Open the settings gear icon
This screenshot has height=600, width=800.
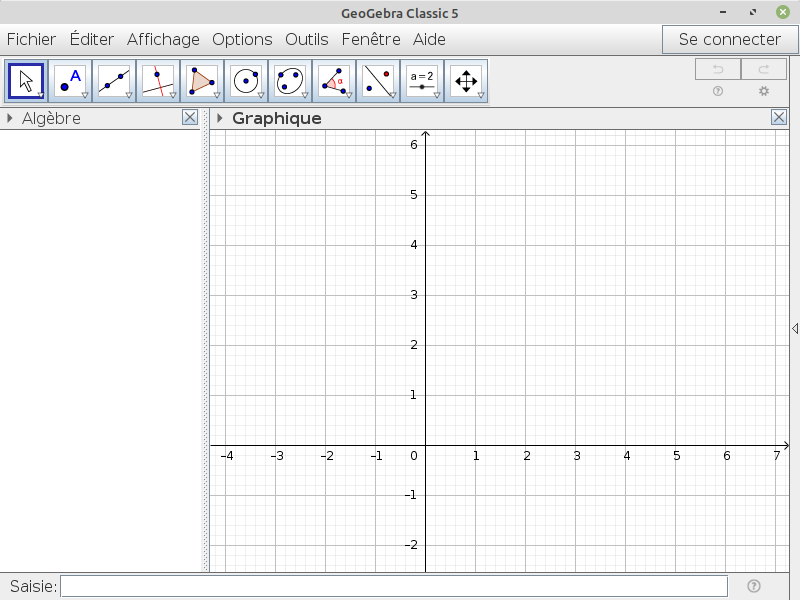coord(764,91)
